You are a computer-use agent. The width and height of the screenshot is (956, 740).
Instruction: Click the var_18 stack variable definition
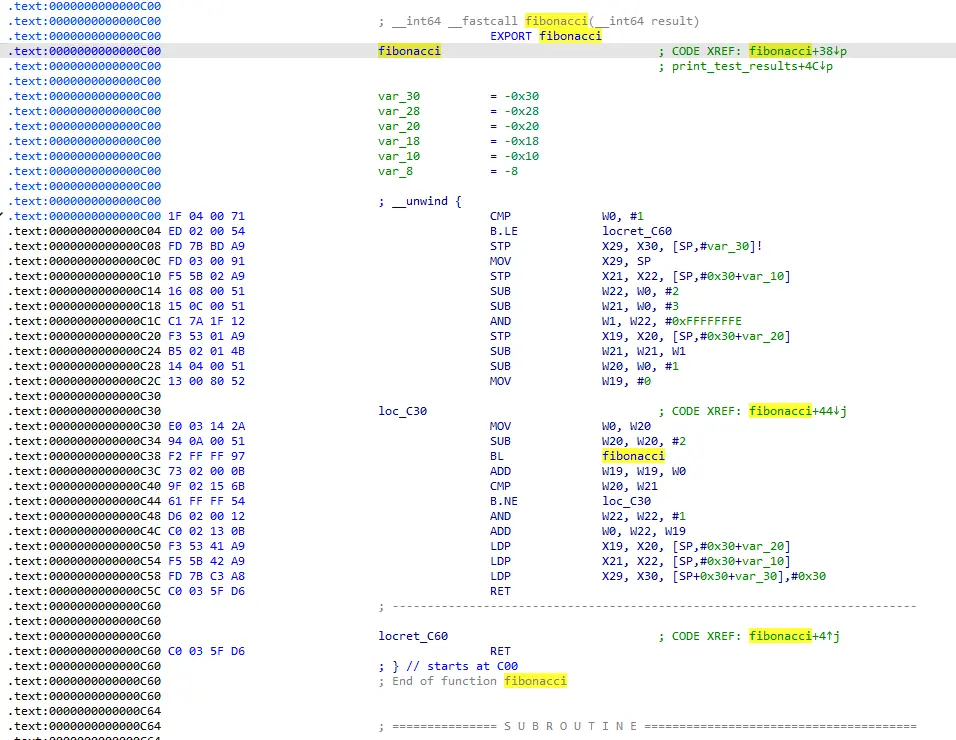(399, 141)
